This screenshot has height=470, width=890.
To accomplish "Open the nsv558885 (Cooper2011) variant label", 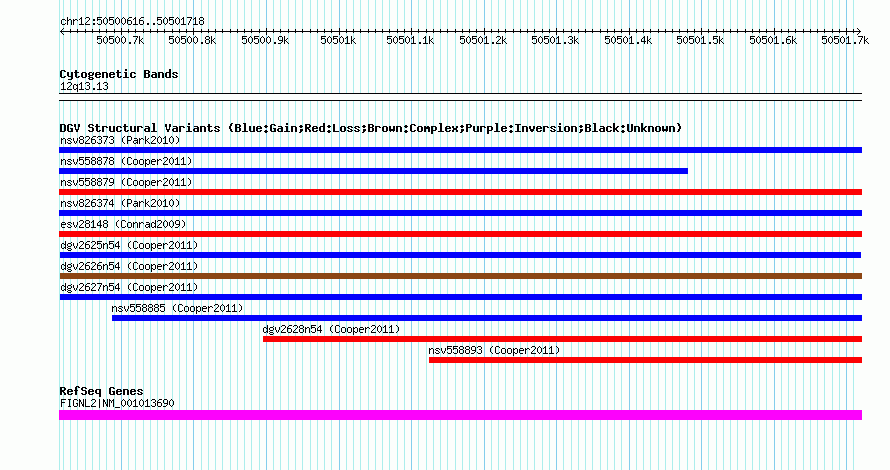I will 177,308.
